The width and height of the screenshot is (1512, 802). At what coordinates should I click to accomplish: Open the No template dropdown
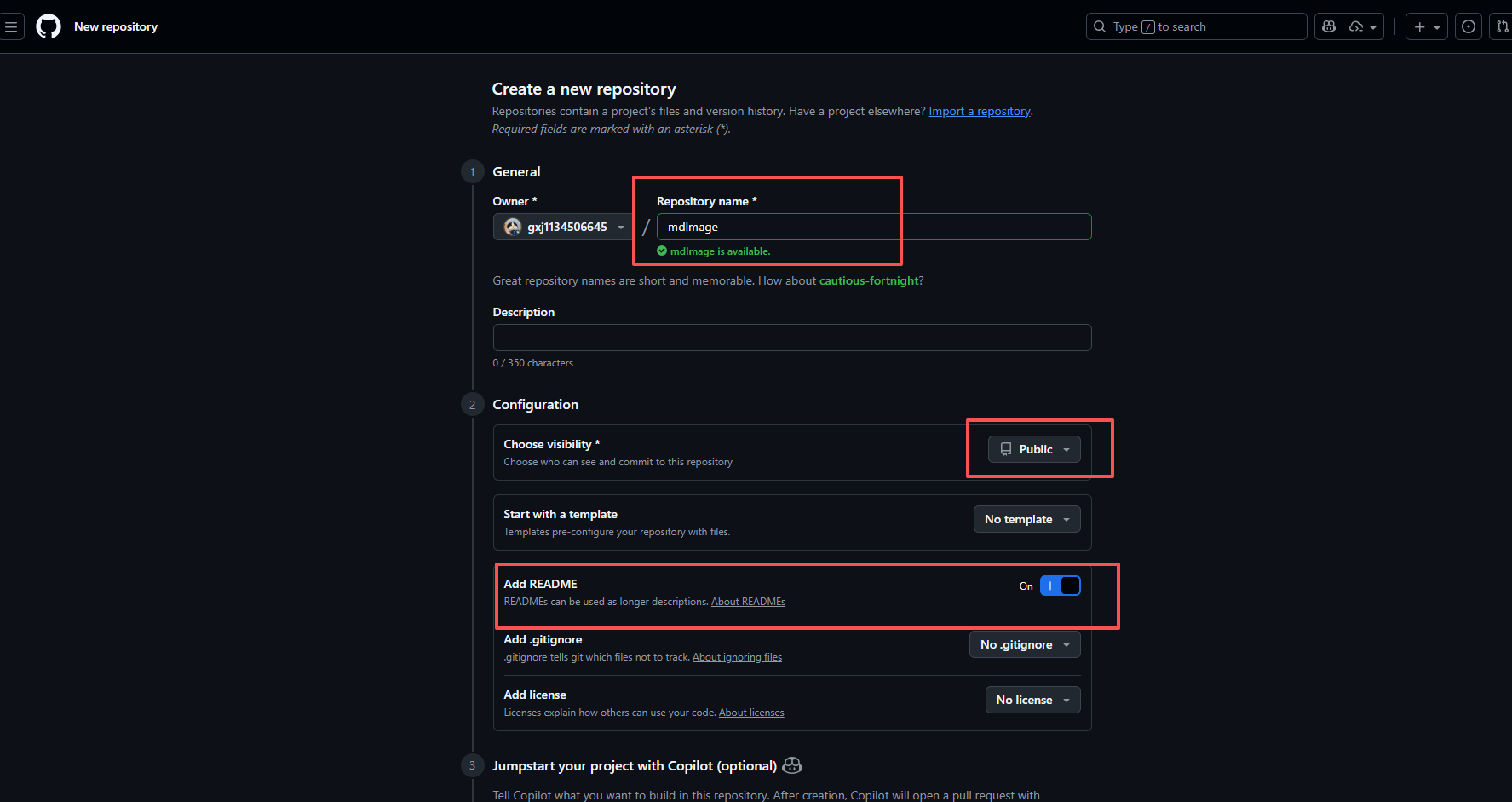pos(1026,519)
